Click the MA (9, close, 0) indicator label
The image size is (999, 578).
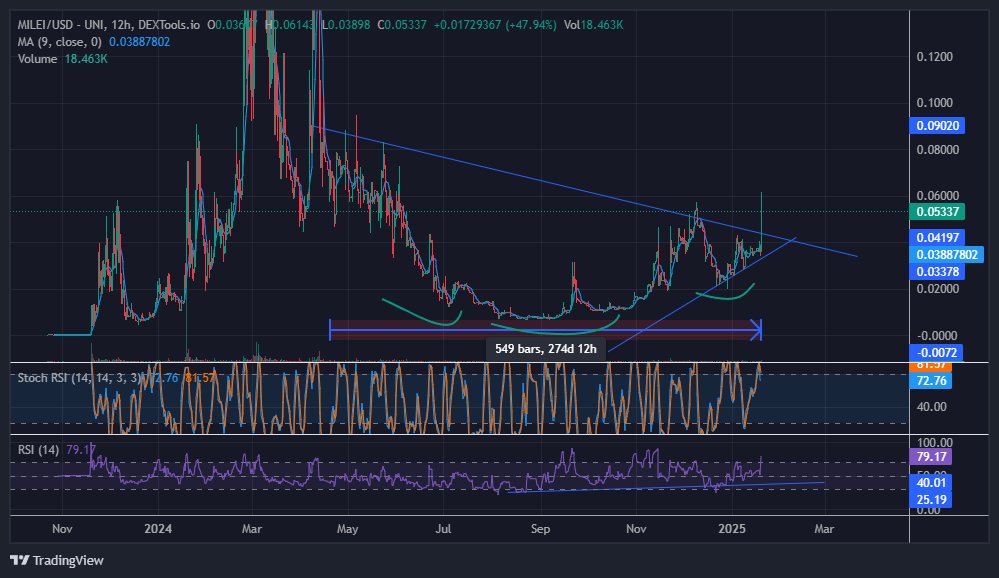(x=57, y=40)
